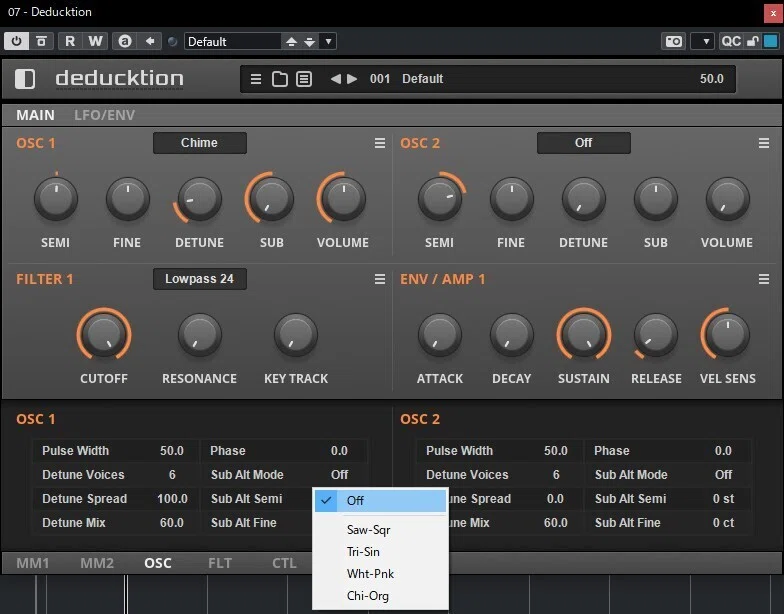Click the camera snapshot icon

click(x=674, y=41)
